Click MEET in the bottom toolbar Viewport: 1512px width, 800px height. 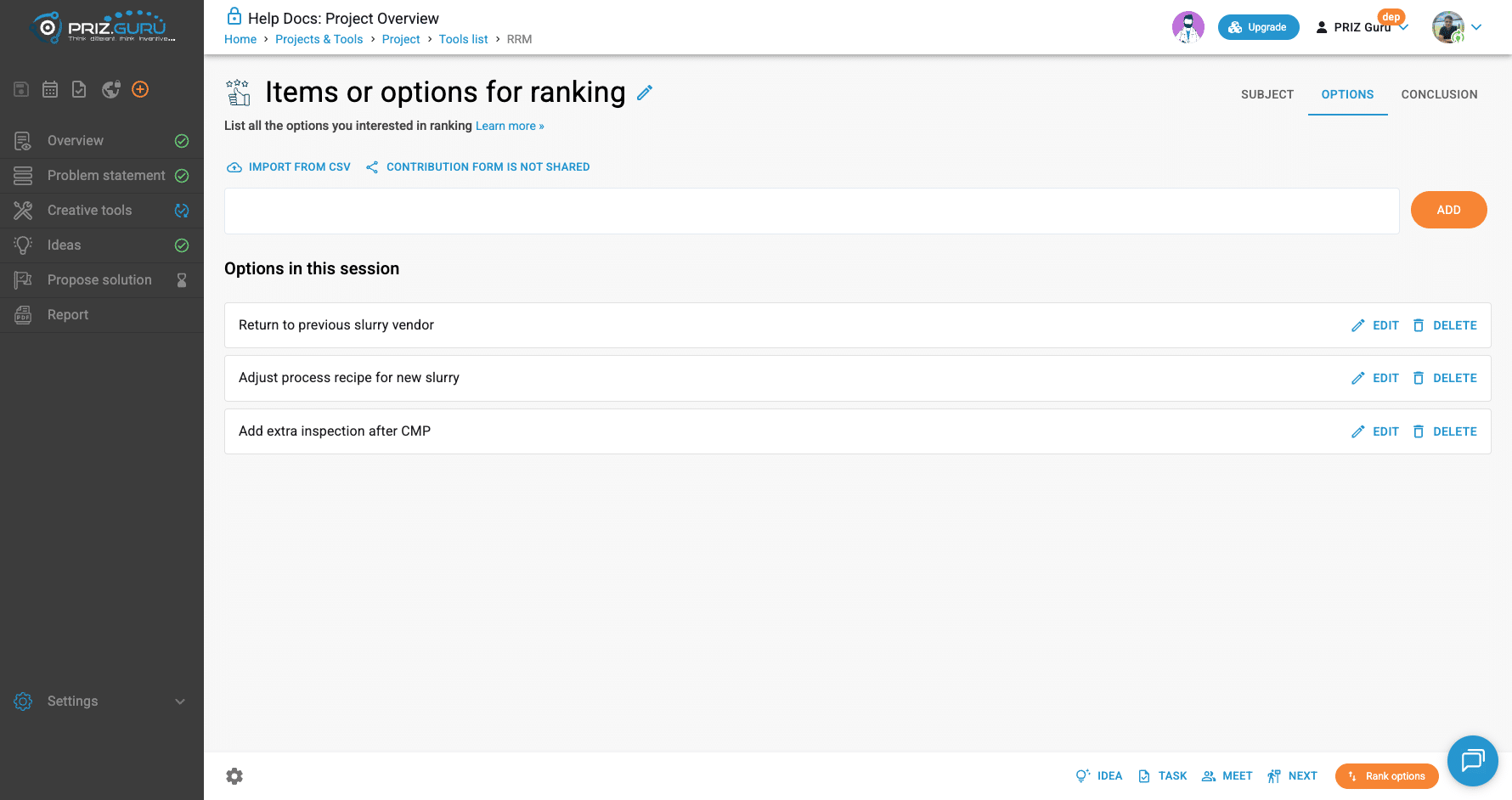[x=1227, y=776]
